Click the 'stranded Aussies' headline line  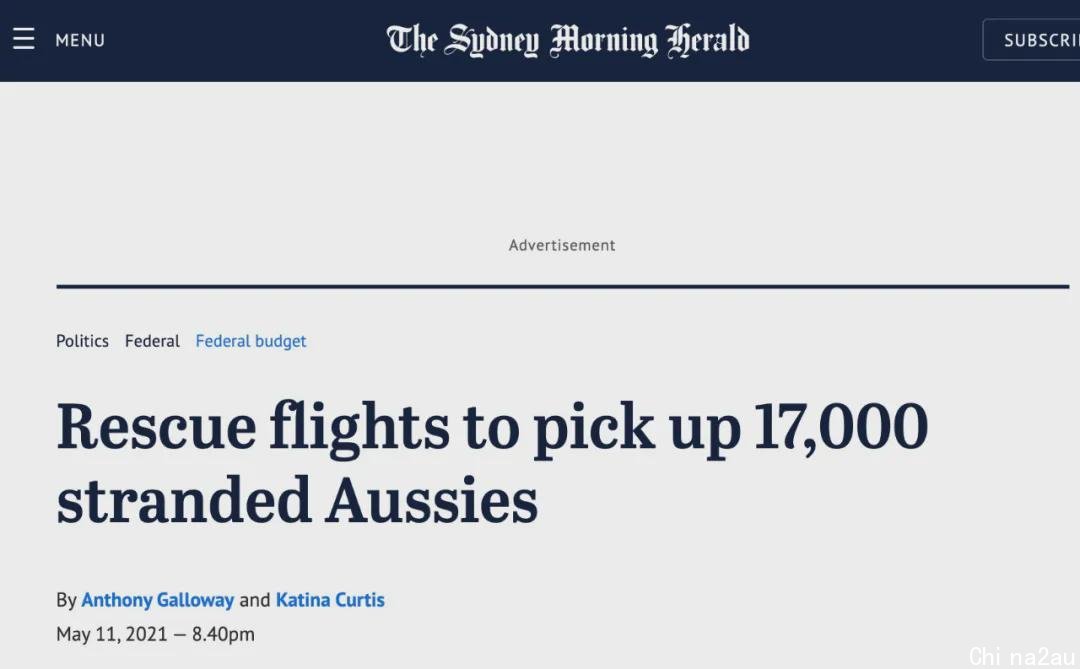[x=297, y=500]
